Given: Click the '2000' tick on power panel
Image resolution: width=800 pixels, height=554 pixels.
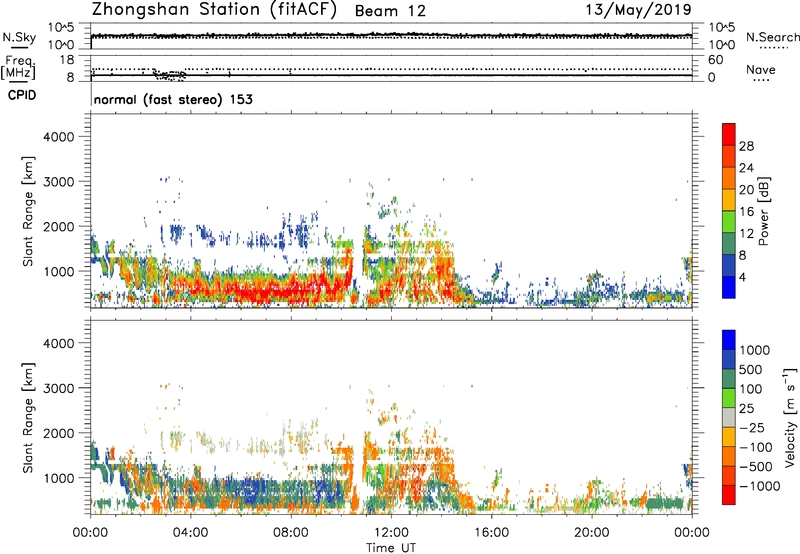Looking at the screenshot, I should coord(58,226).
